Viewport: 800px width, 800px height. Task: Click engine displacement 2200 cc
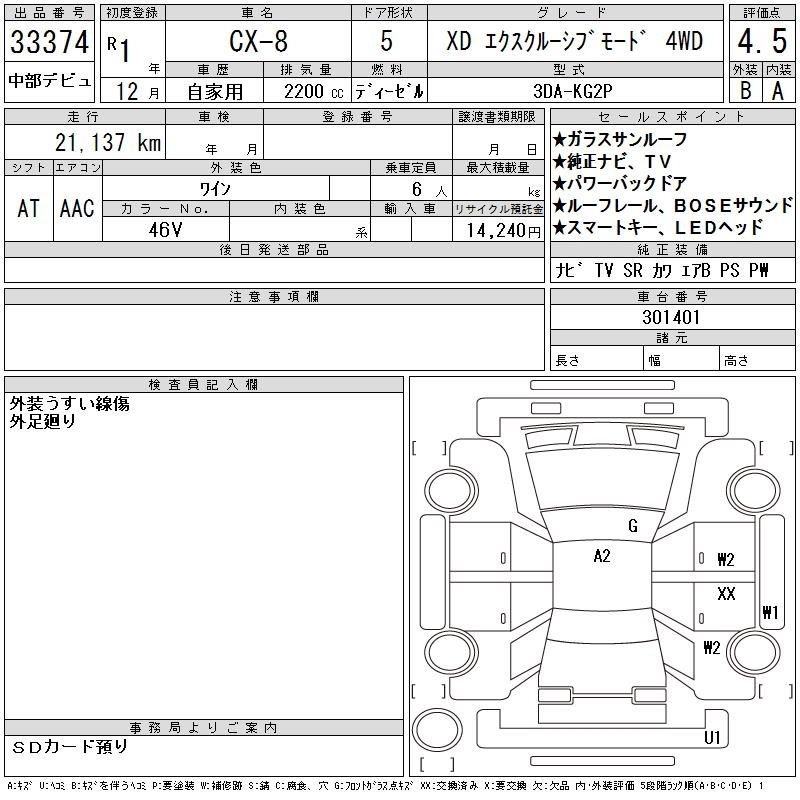(314, 92)
